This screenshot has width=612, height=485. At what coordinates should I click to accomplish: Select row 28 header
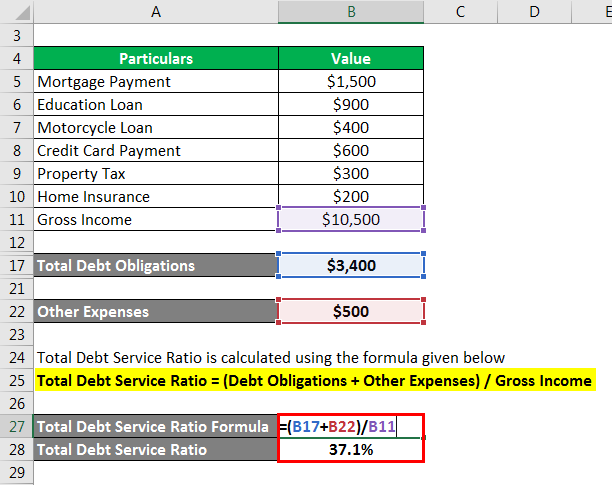tap(17, 449)
